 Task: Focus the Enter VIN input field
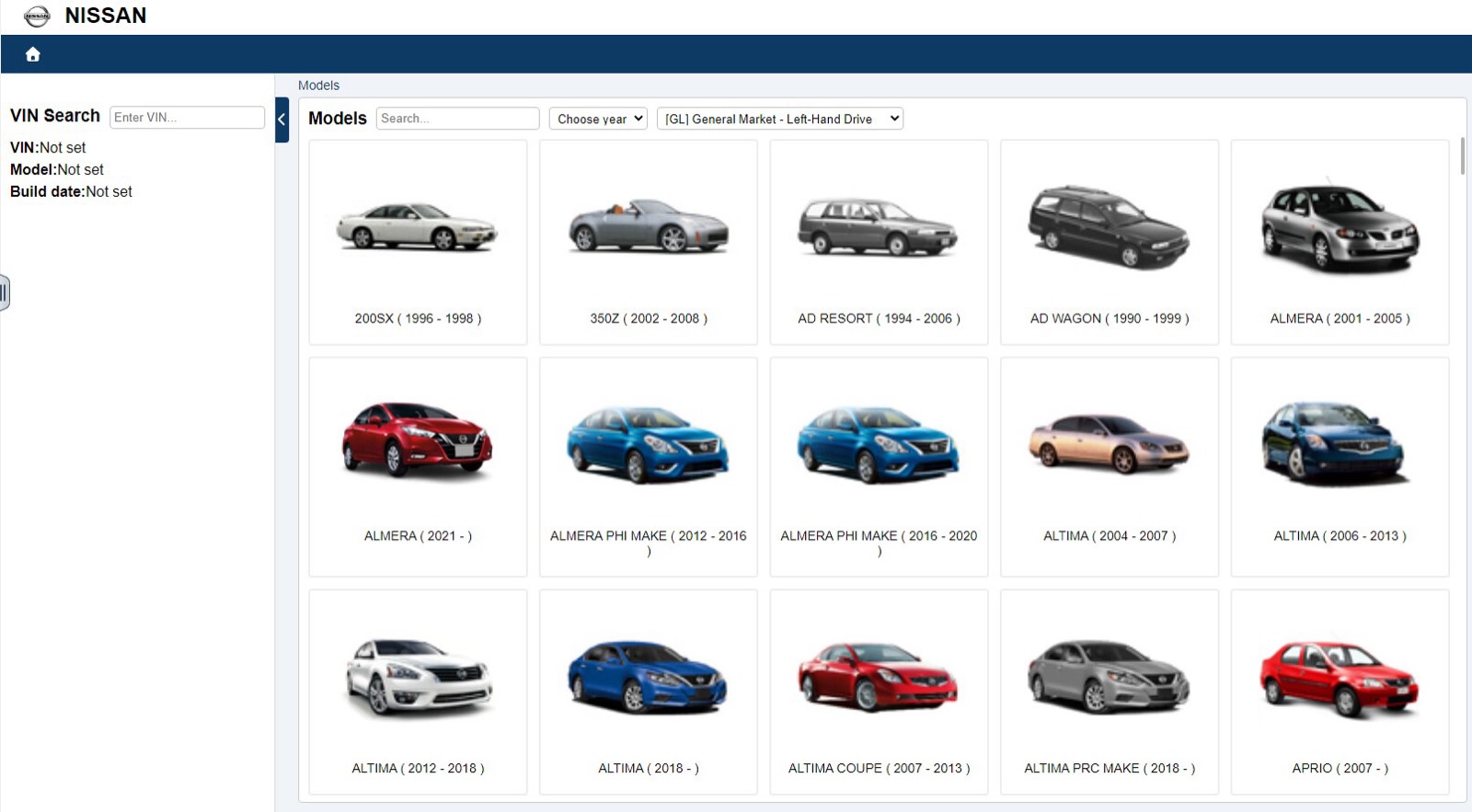[187, 117]
